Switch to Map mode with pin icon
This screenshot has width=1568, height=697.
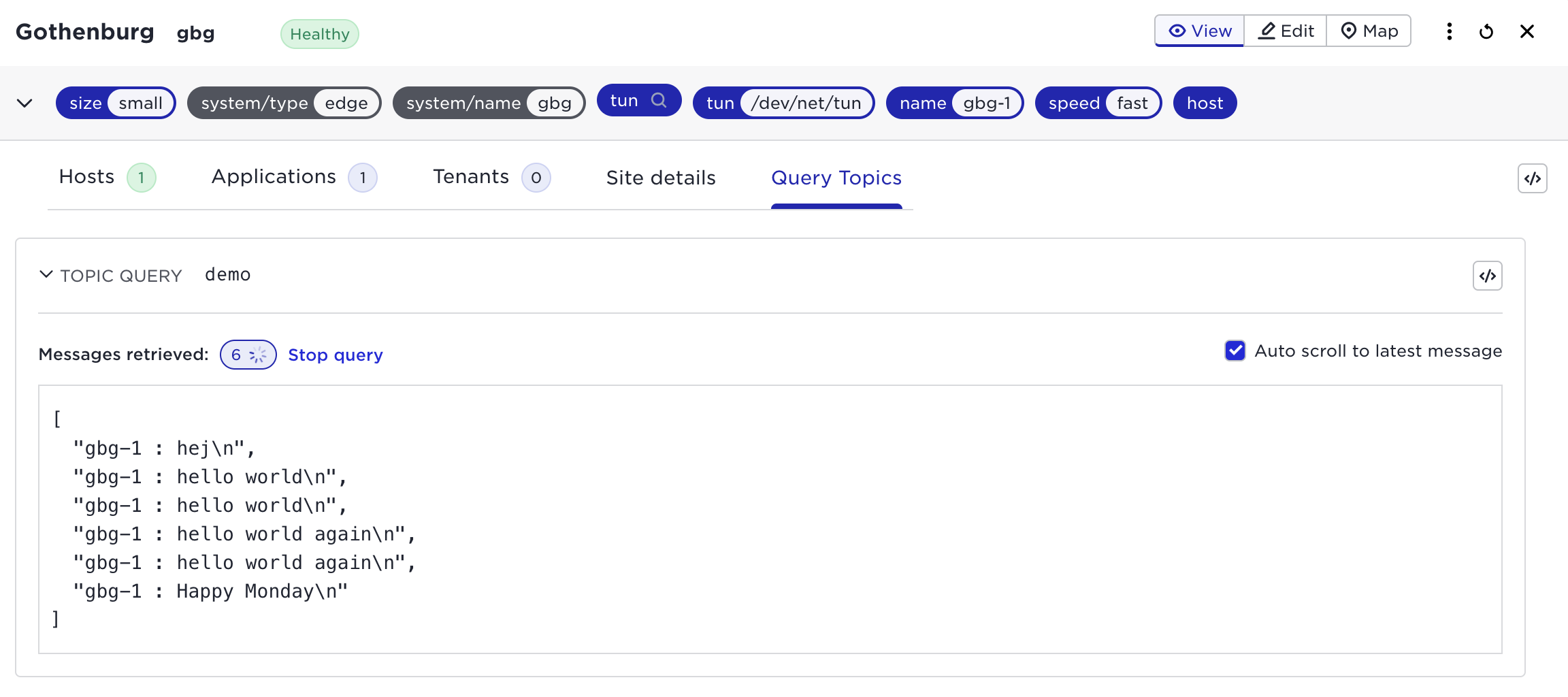click(x=1369, y=31)
